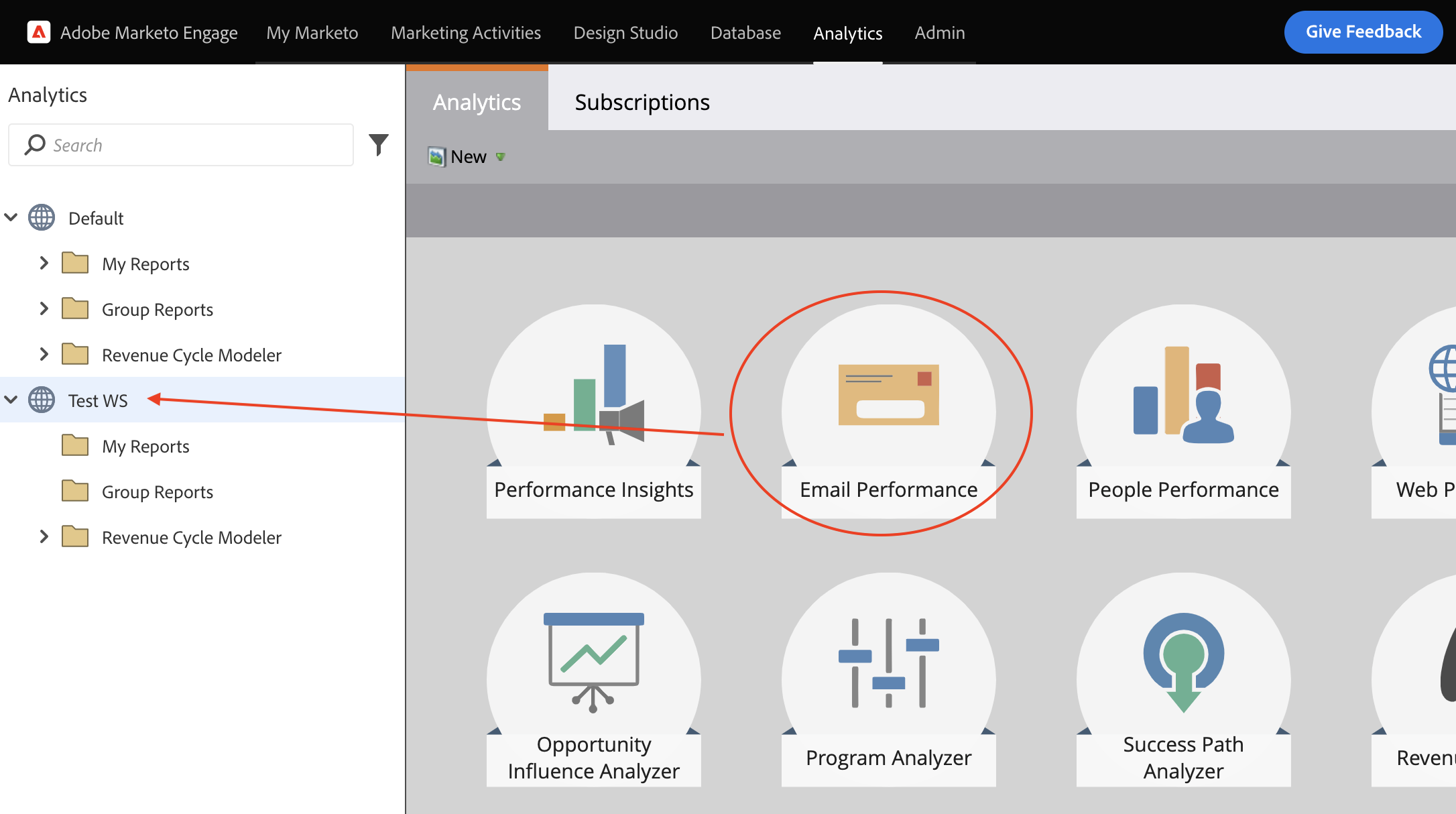Open the search magnifier in Analytics sidebar
1456x814 pixels.
tap(35, 144)
